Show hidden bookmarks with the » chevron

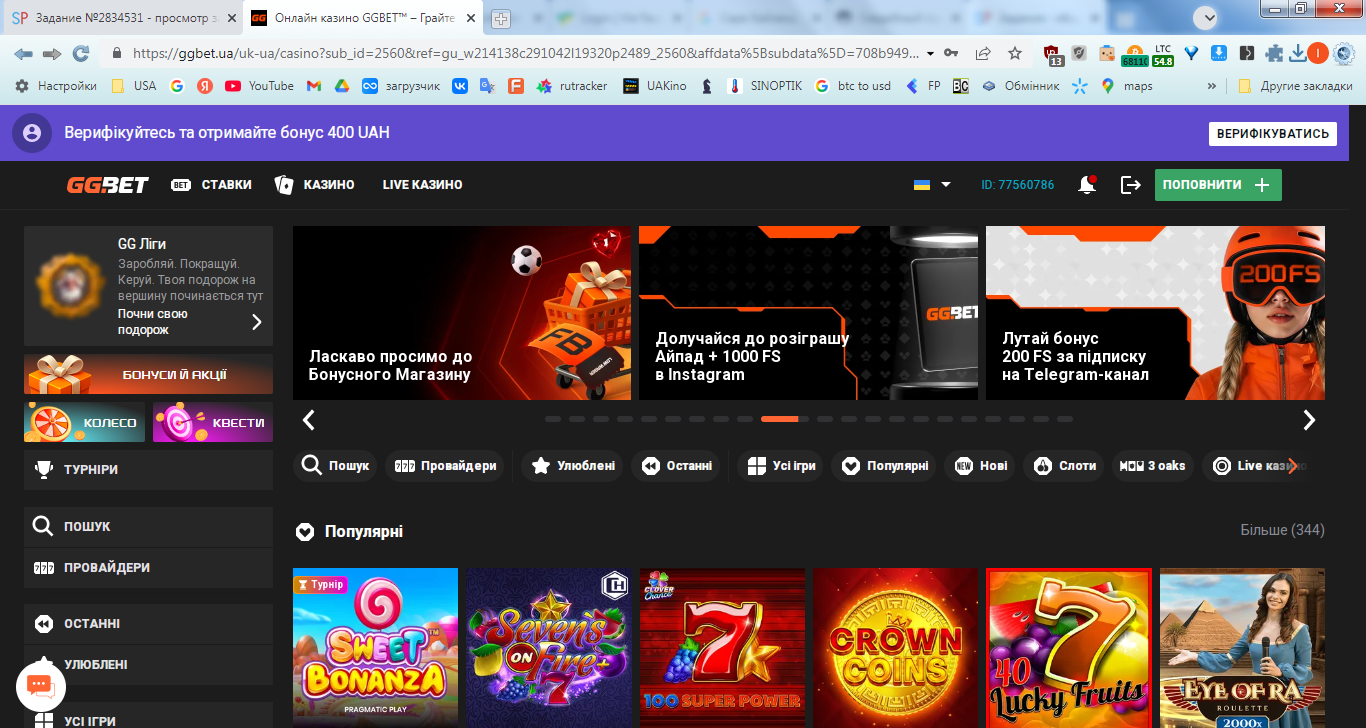click(1212, 86)
